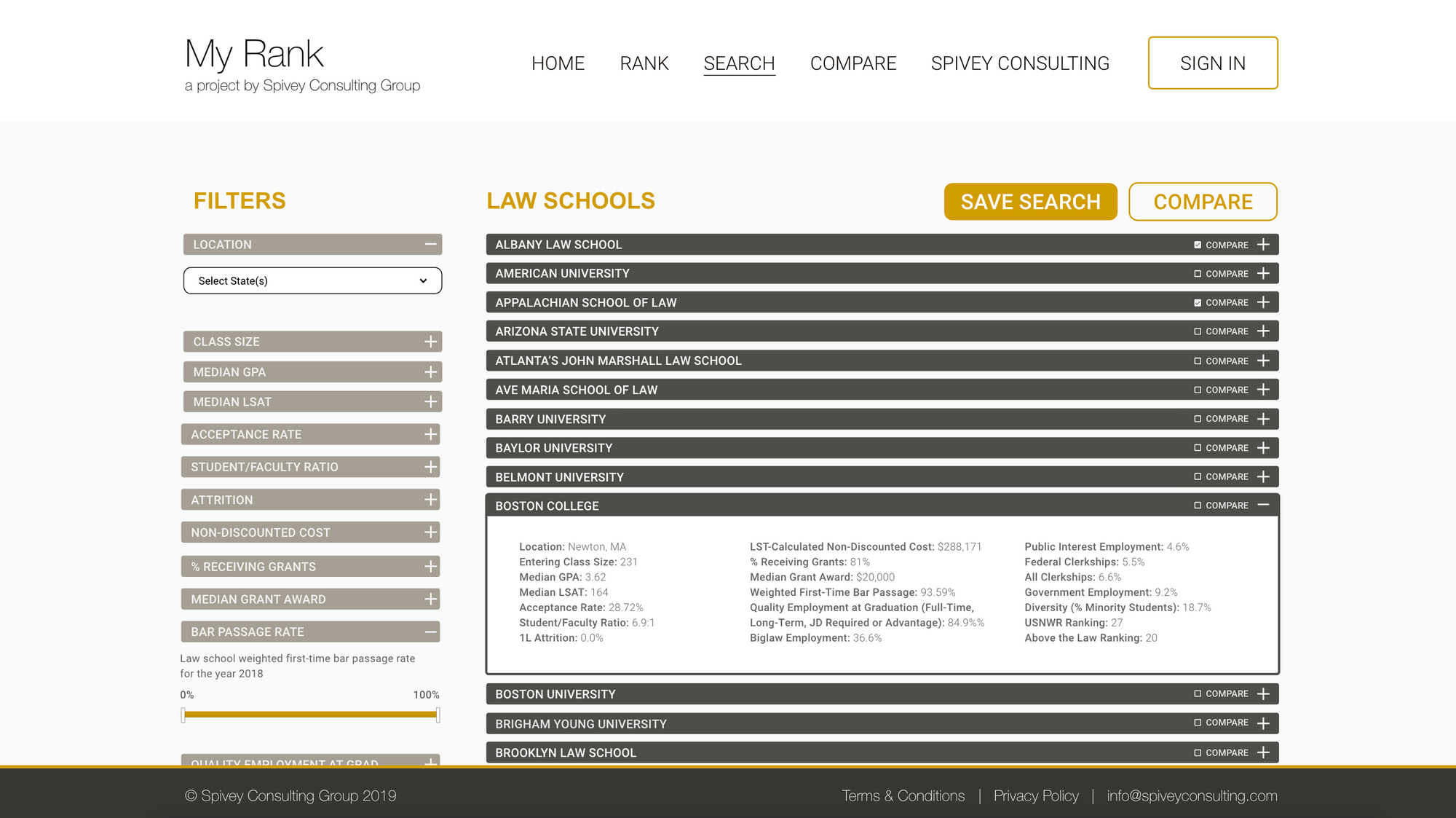Screen dimensions: 1456x818
Task: Open Compare from the top navigation bar
Action: (x=853, y=63)
